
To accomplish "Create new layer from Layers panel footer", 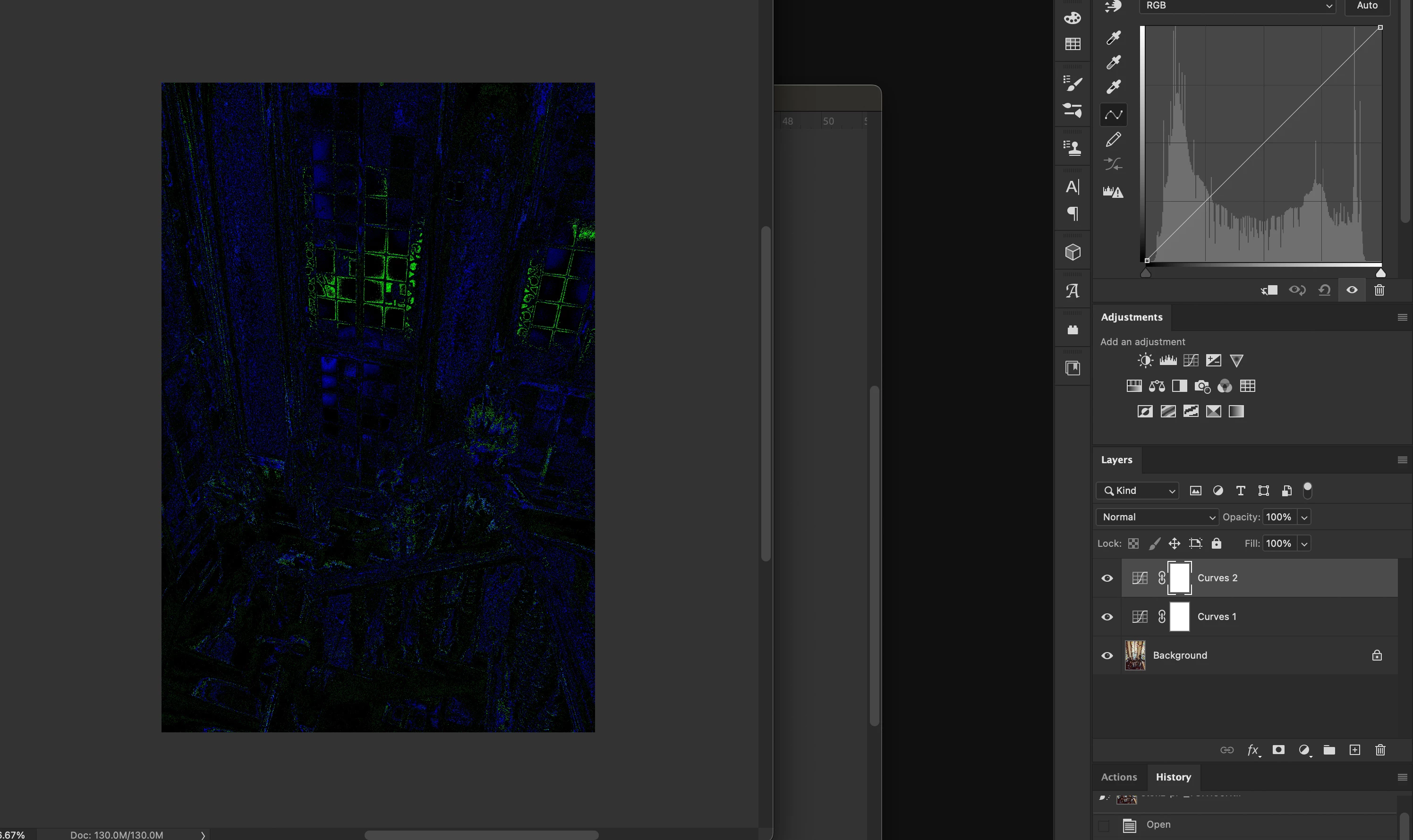I will coord(1355,750).
